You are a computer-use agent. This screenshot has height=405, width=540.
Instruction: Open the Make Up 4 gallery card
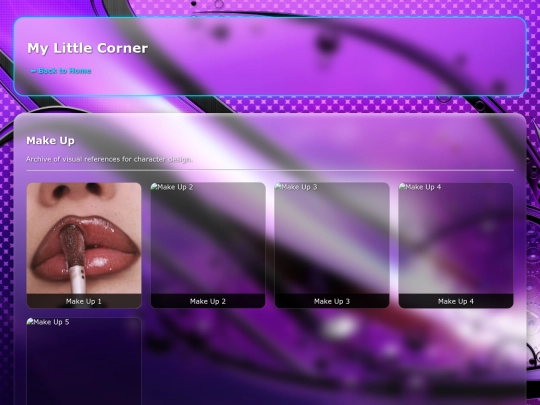click(x=456, y=245)
